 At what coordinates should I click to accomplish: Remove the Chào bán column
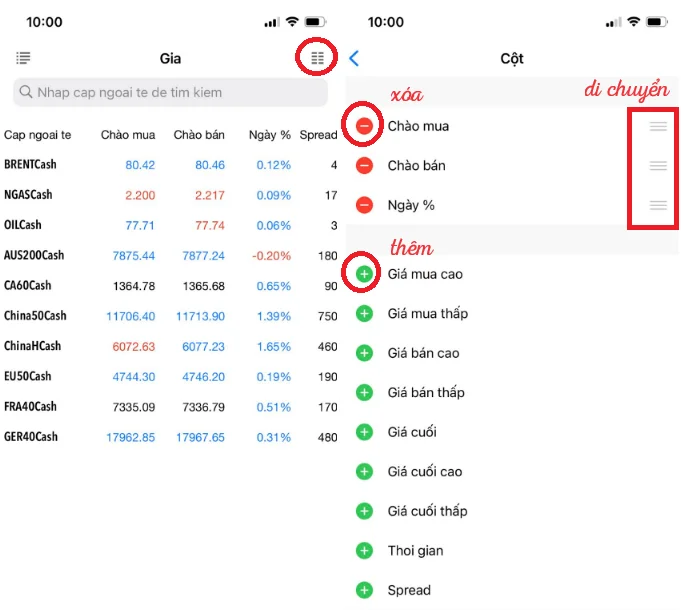[364, 165]
